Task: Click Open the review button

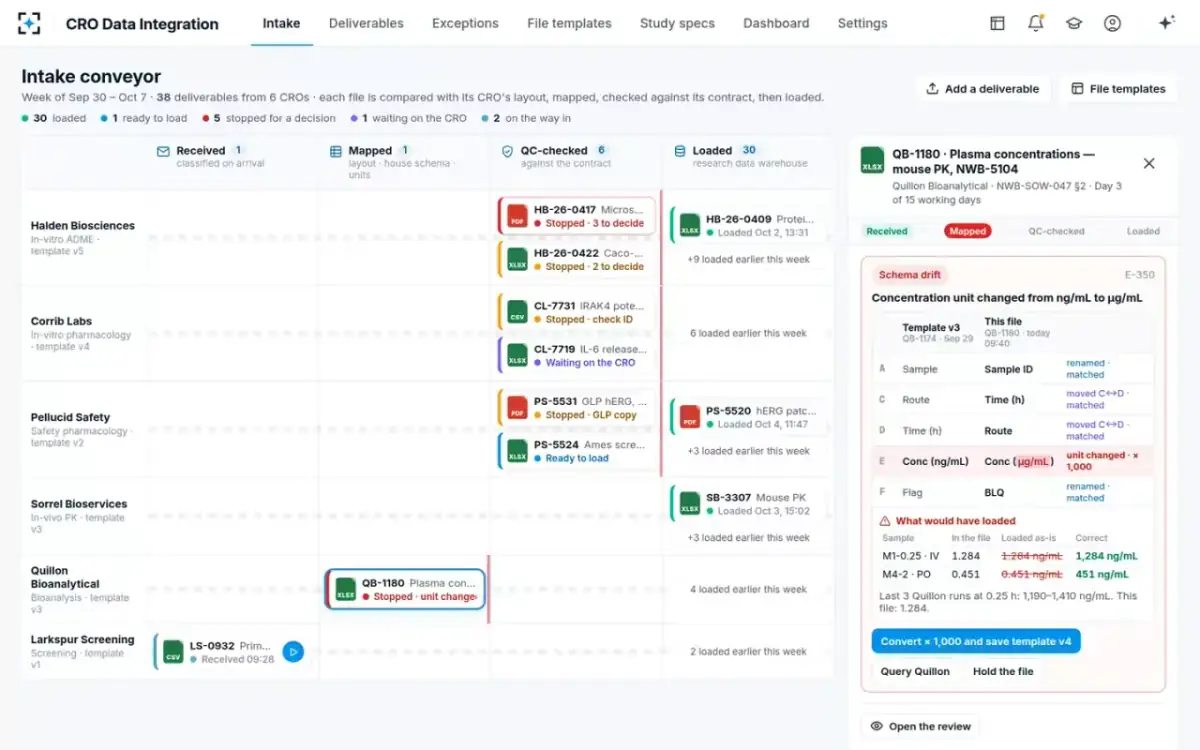Action: (920, 726)
